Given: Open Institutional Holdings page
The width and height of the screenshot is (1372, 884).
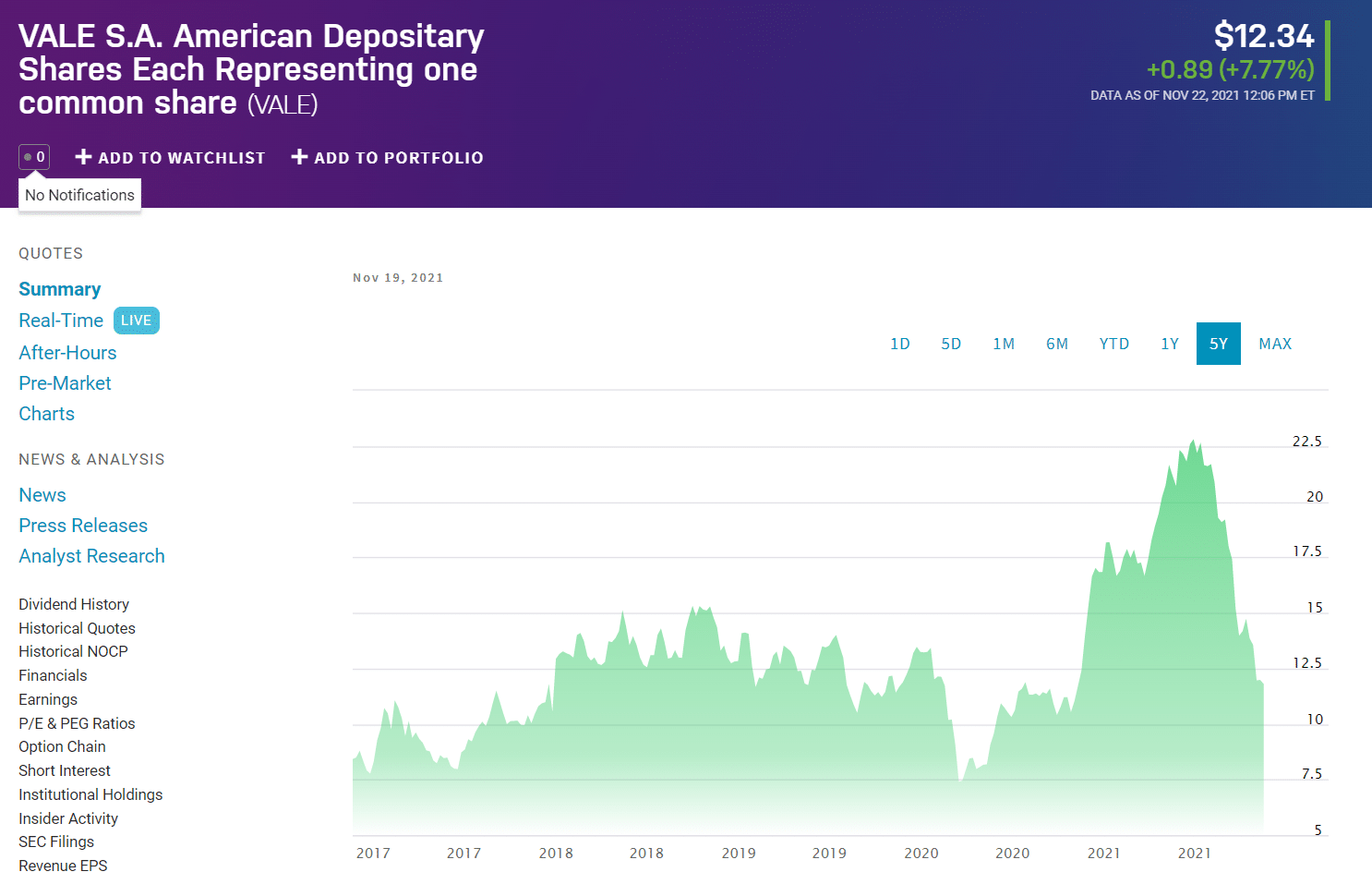Looking at the screenshot, I should coord(90,794).
